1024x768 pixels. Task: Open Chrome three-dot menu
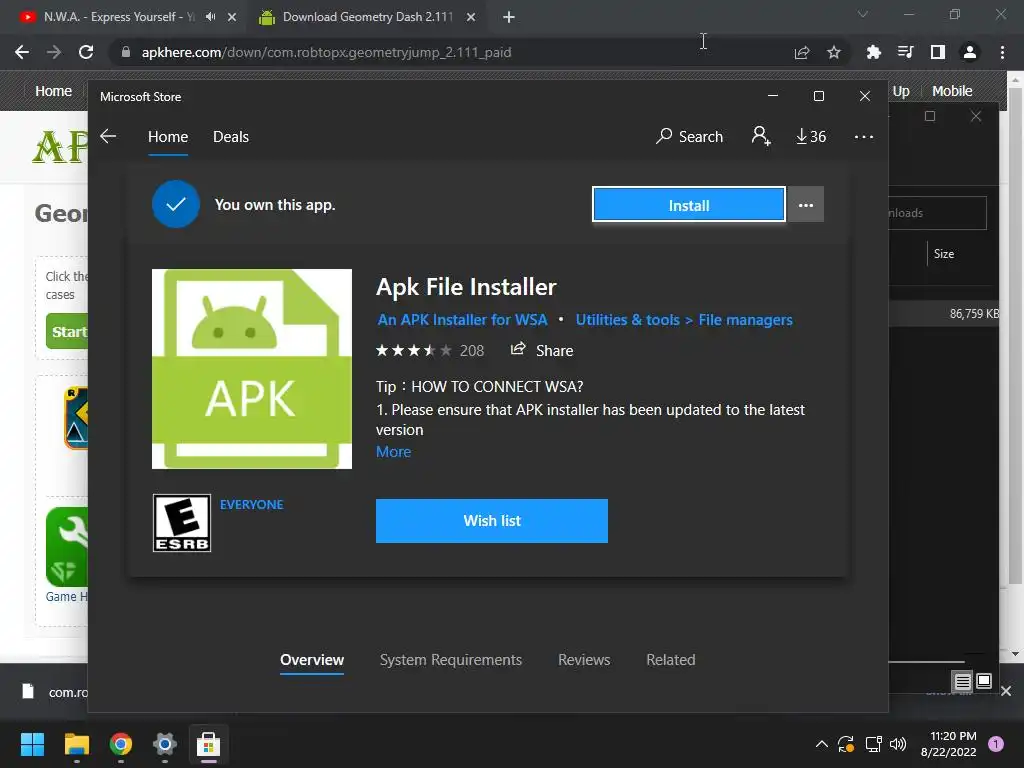[1002, 52]
